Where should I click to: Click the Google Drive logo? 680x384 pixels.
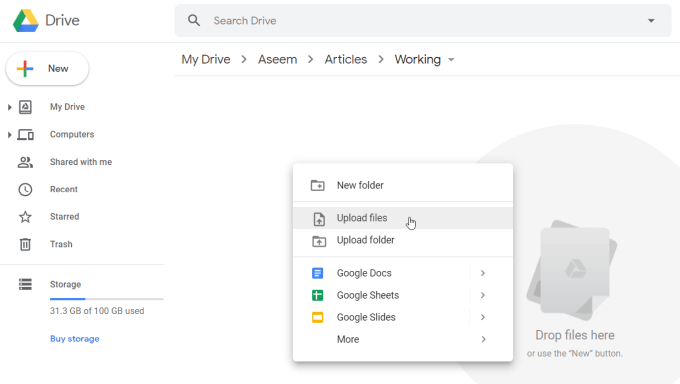click(26, 20)
